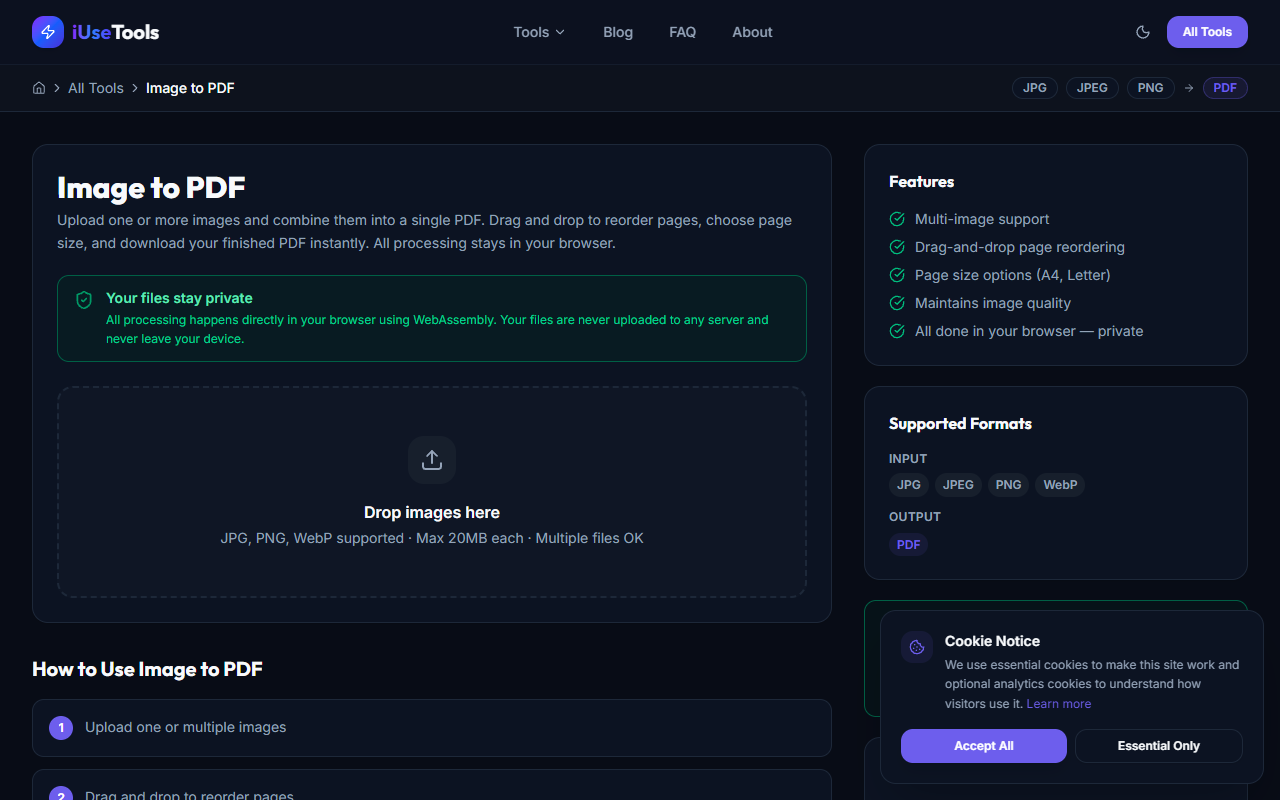Click the Accept All cookies button
1280x800 pixels.
pos(983,745)
